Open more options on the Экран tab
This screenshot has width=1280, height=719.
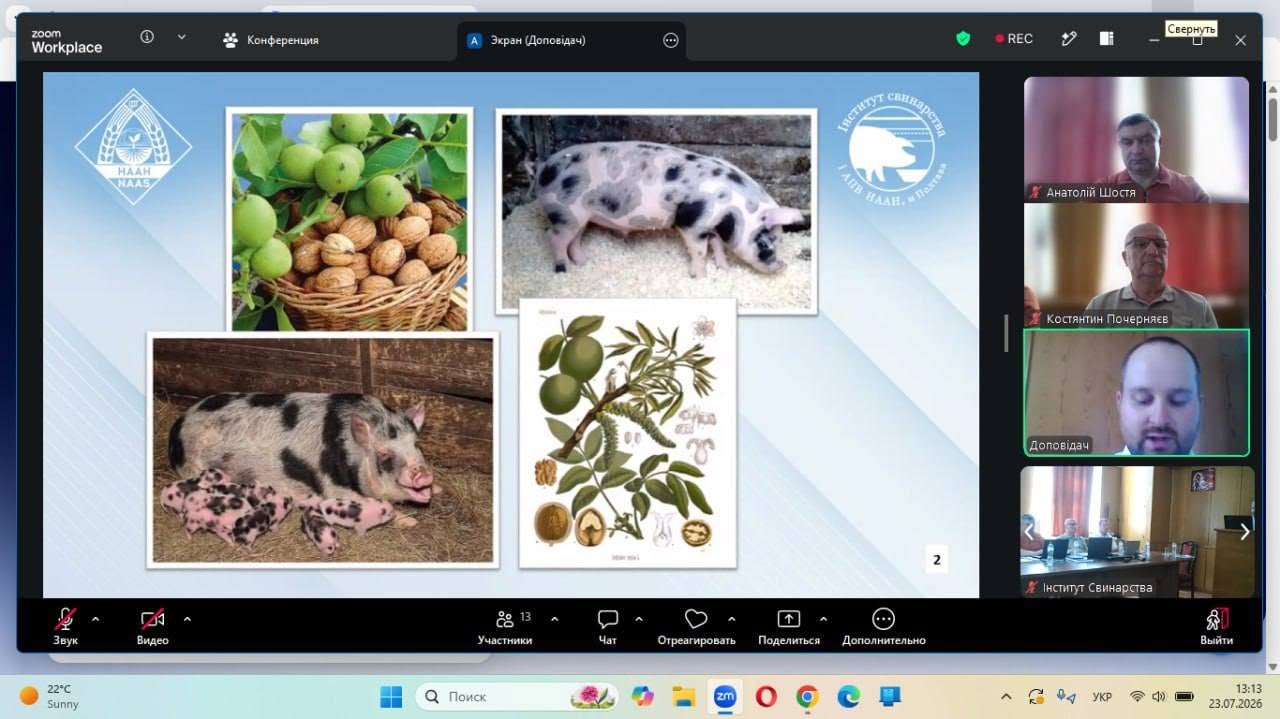(x=671, y=40)
